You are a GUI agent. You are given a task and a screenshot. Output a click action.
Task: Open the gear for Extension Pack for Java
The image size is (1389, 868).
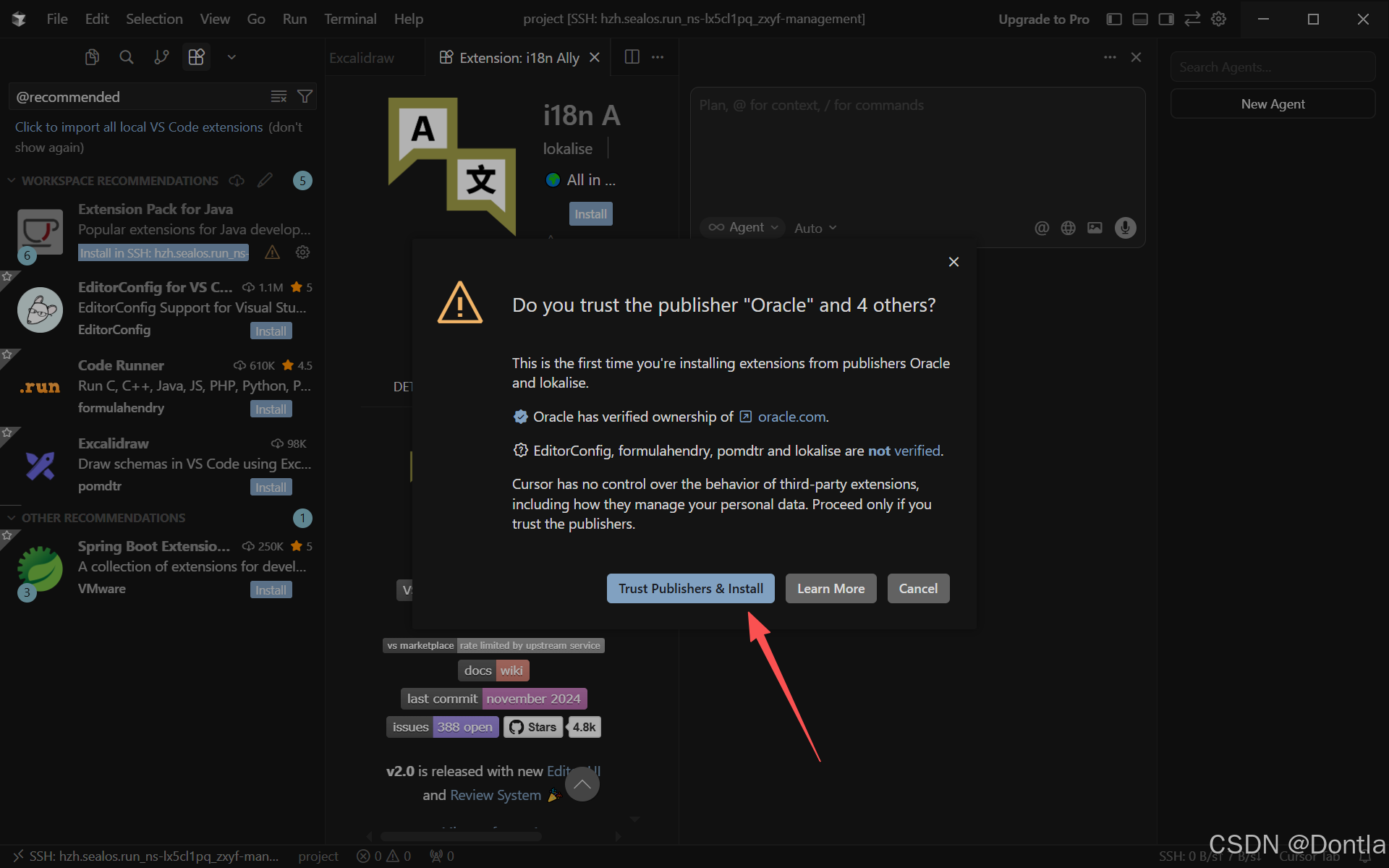coord(303,252)
